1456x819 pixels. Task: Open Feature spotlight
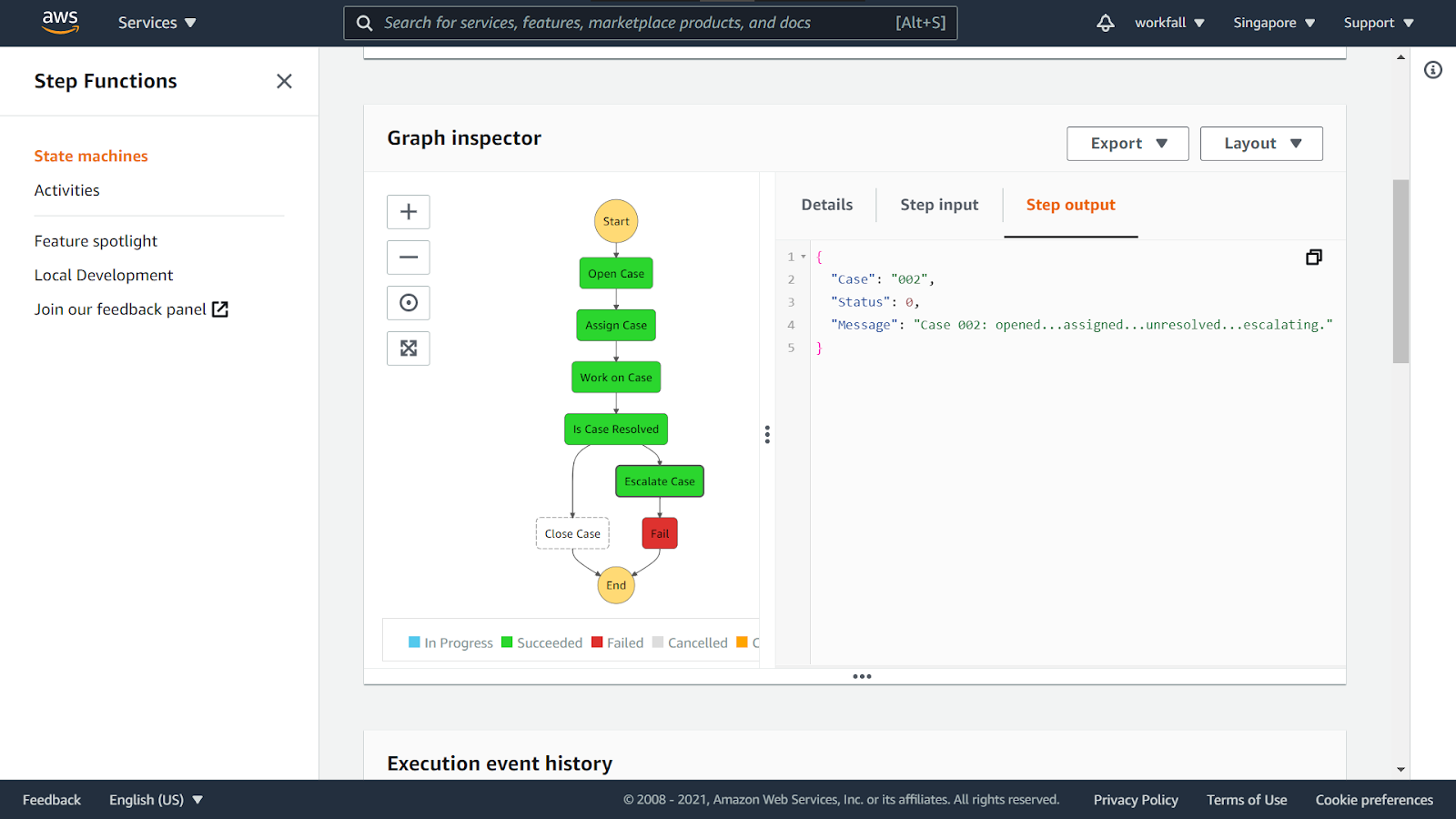pyautogui.click(x=96, y=241)
